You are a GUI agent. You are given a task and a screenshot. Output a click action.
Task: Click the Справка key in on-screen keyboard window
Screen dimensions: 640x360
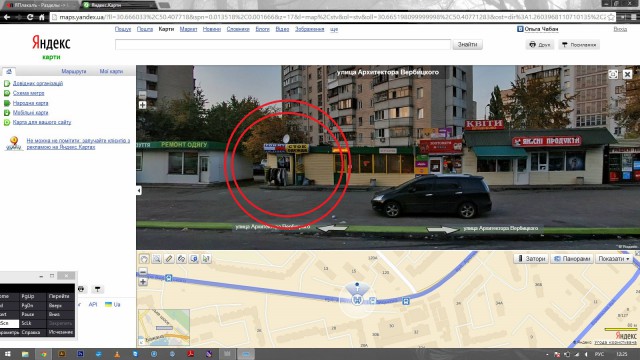click(x=31, y=332)
